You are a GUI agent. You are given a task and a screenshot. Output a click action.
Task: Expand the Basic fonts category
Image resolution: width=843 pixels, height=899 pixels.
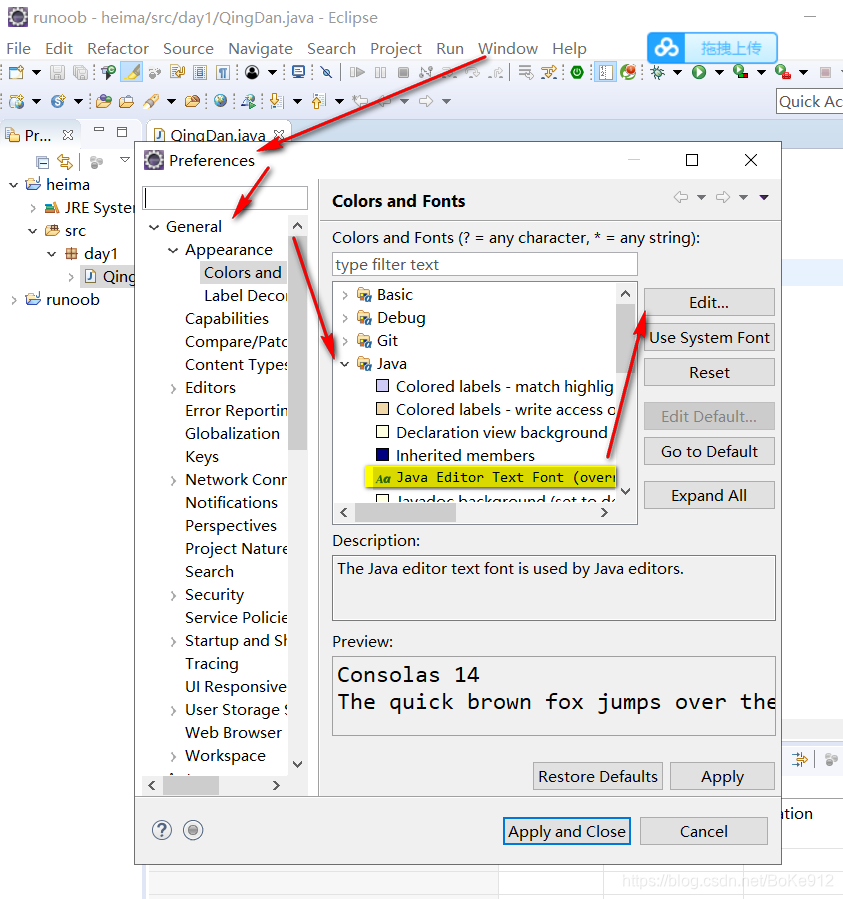345,295
